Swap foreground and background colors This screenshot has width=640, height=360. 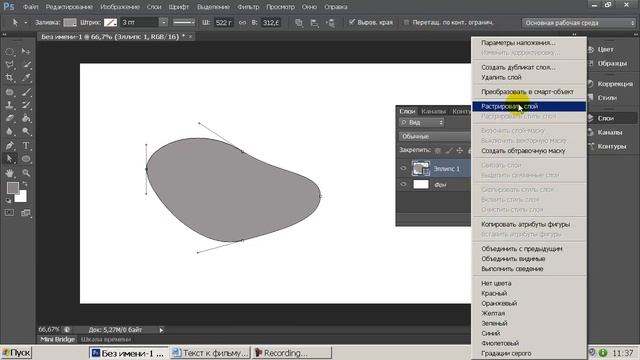pos(24,184)
